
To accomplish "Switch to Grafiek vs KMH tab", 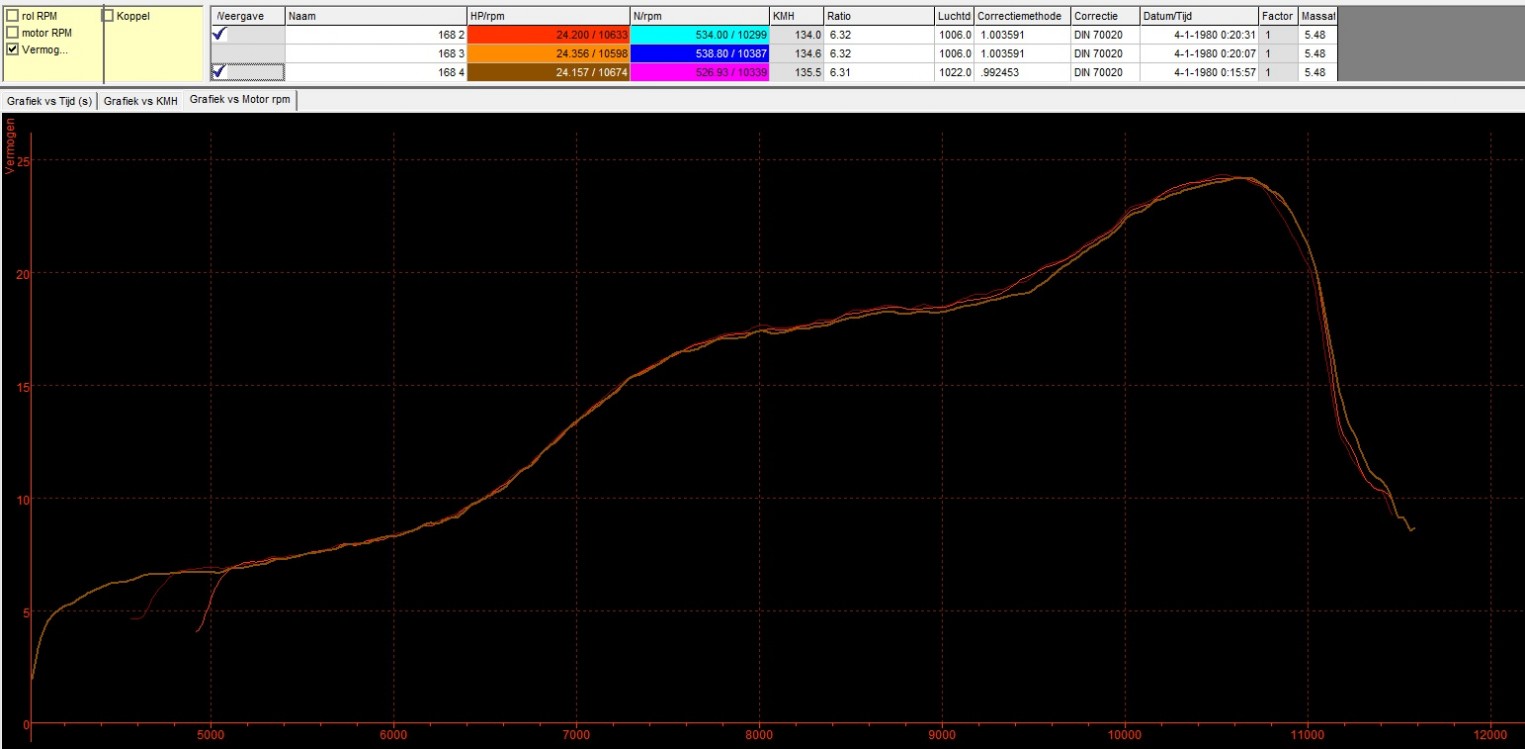I will [140, 101].
